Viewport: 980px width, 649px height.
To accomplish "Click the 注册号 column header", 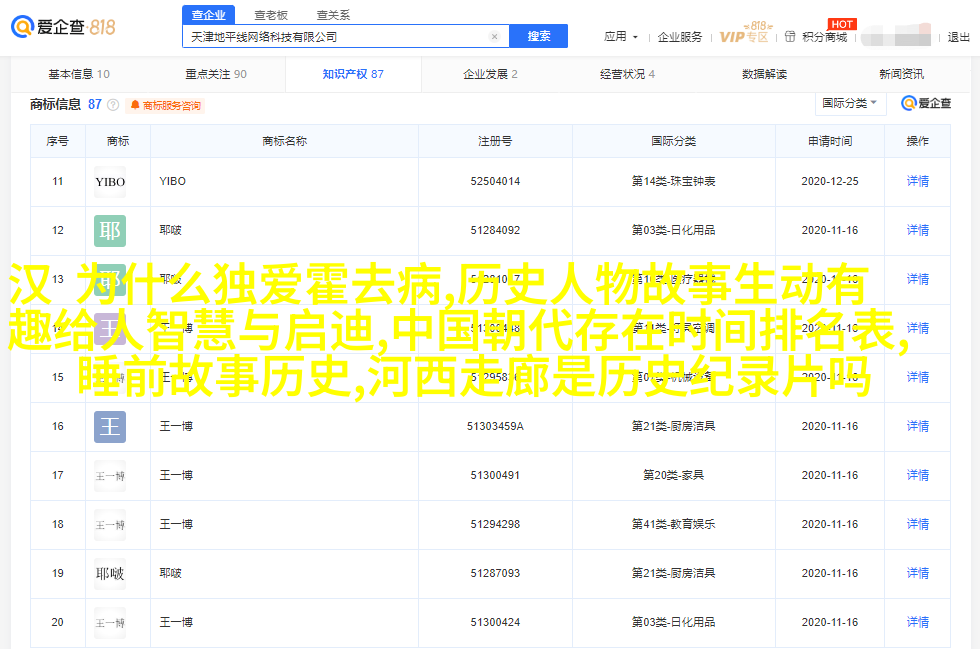I will click(x=495, y=141).
